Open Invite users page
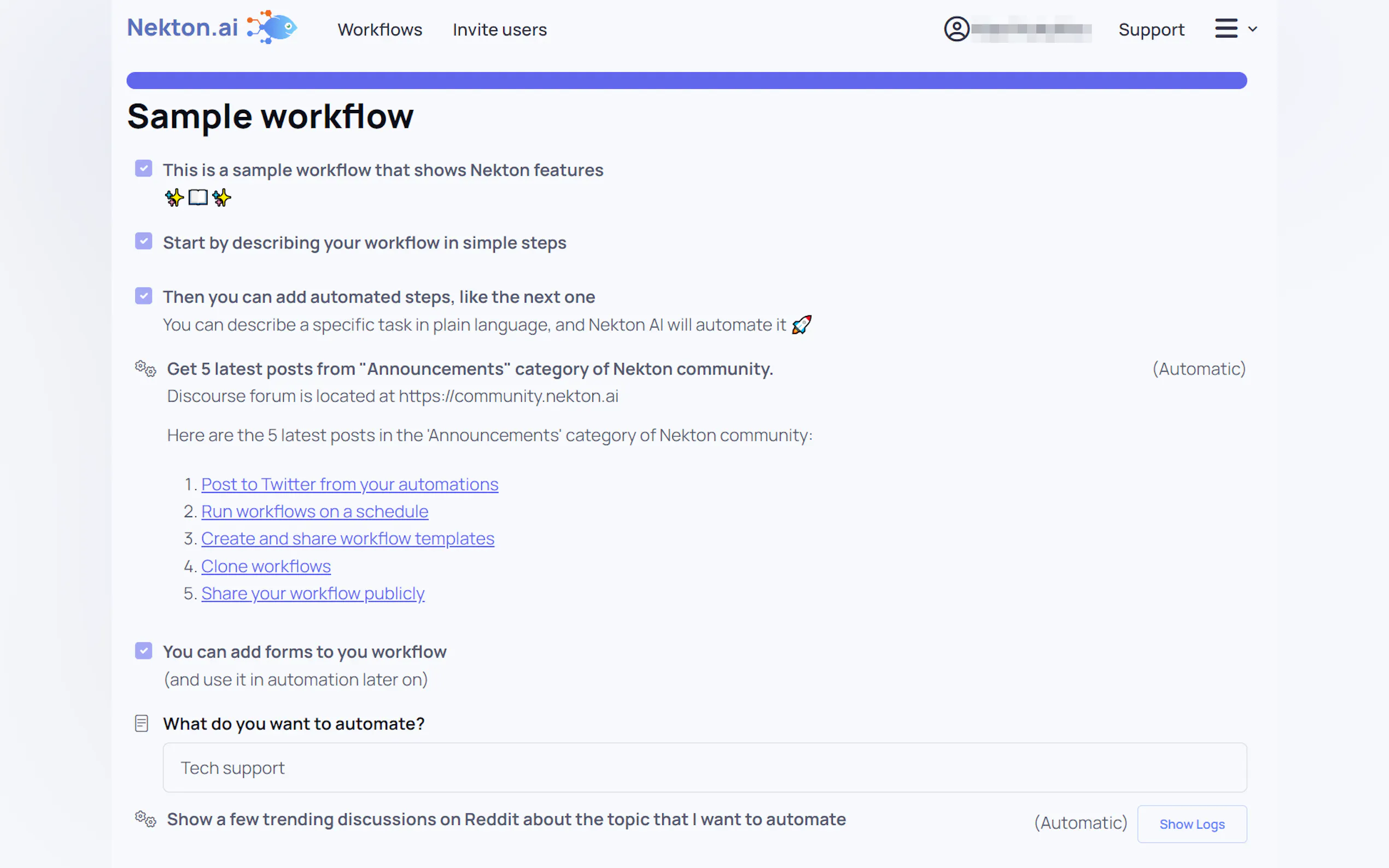 499,30
